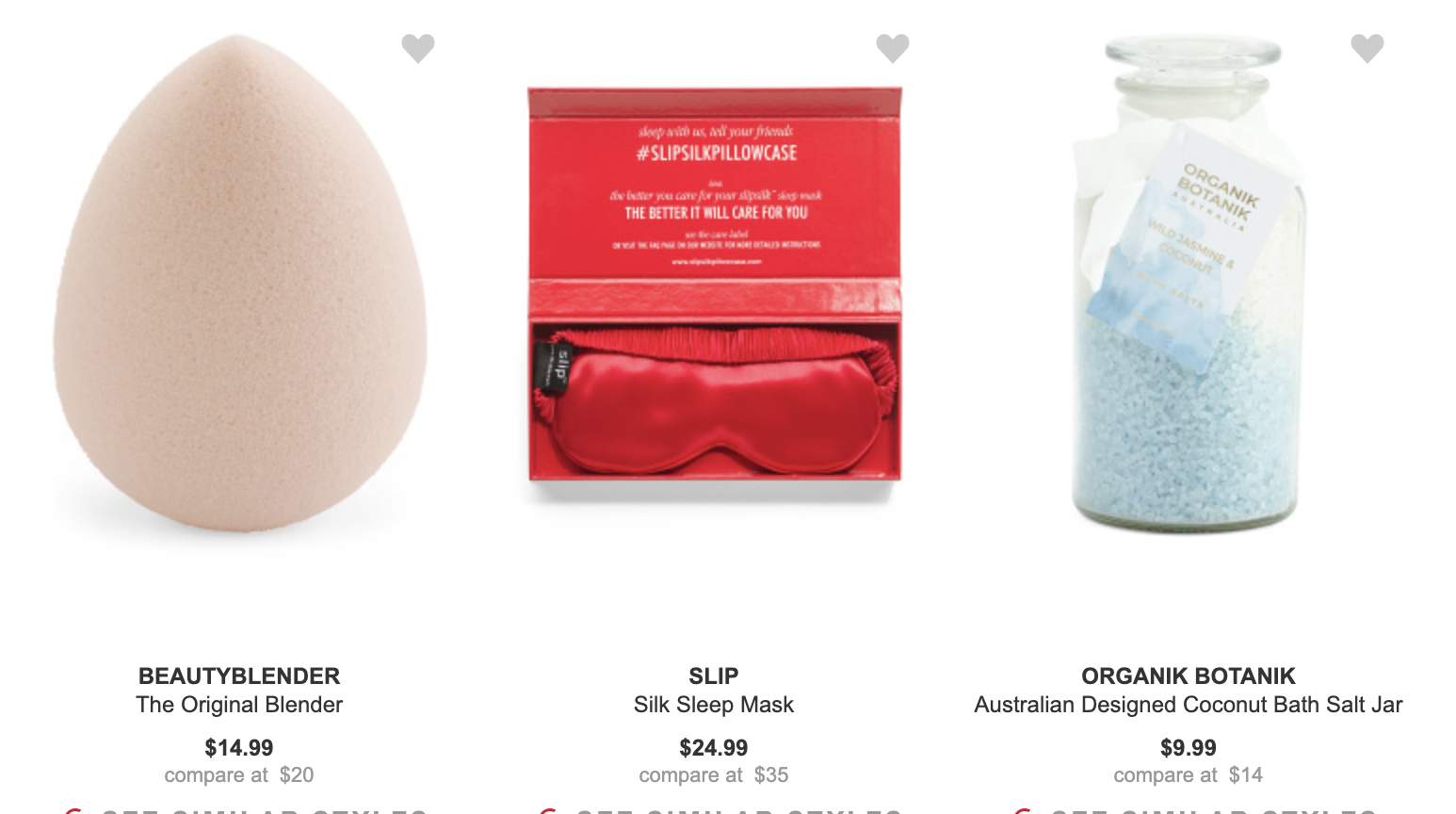The image size is (1456, 814).
Task: Click the compare at $14 text
Action: pos(1189,775)
